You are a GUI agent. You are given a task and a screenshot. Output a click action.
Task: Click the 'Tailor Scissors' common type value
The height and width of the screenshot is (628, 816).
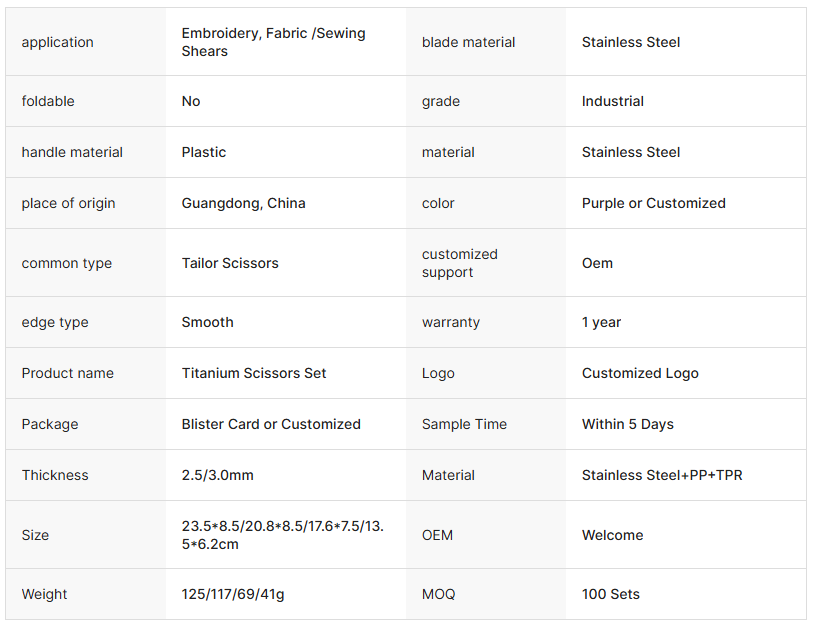[230, 263]
